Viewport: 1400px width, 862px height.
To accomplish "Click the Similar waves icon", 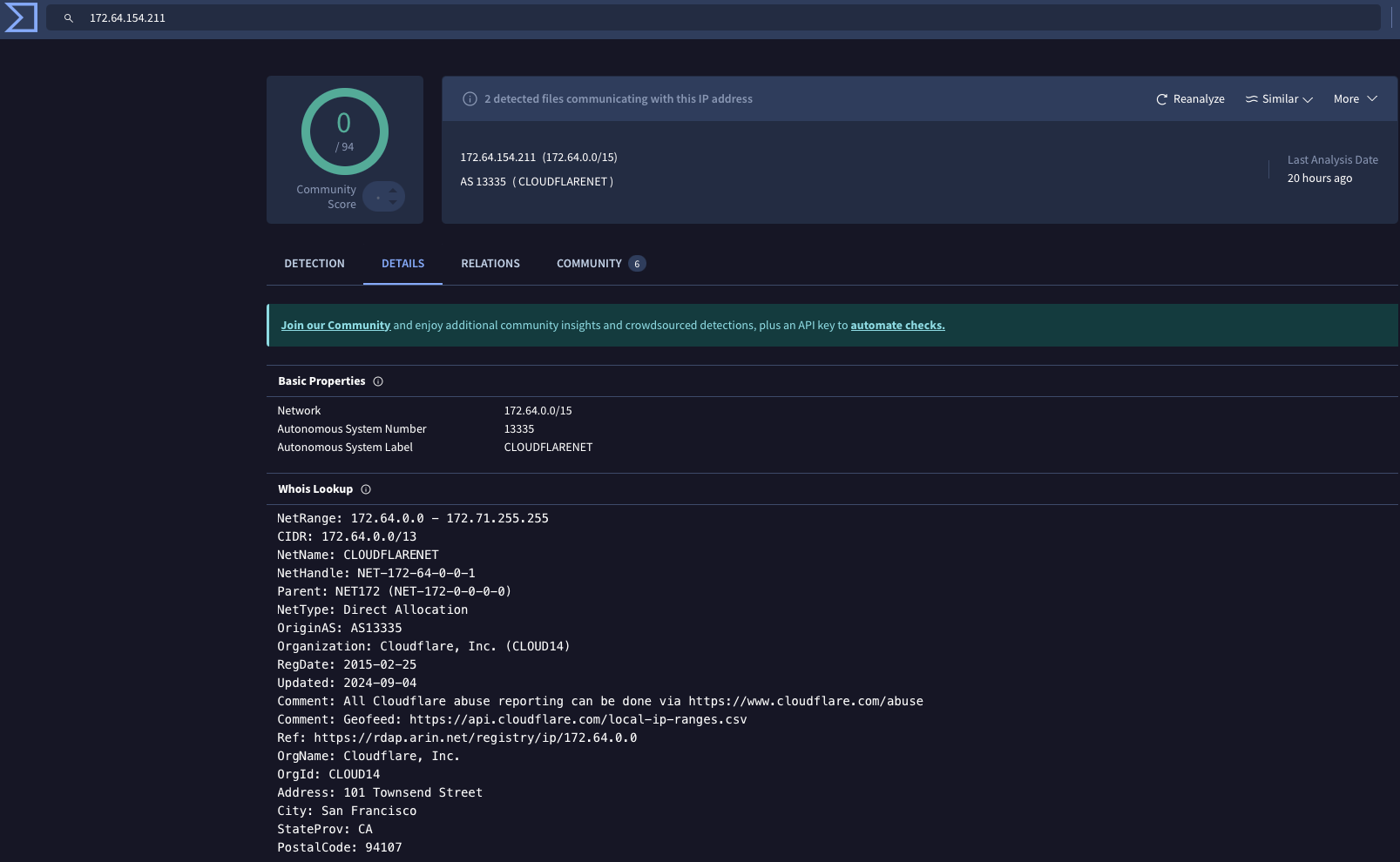I will click(x=1252, y=98).
